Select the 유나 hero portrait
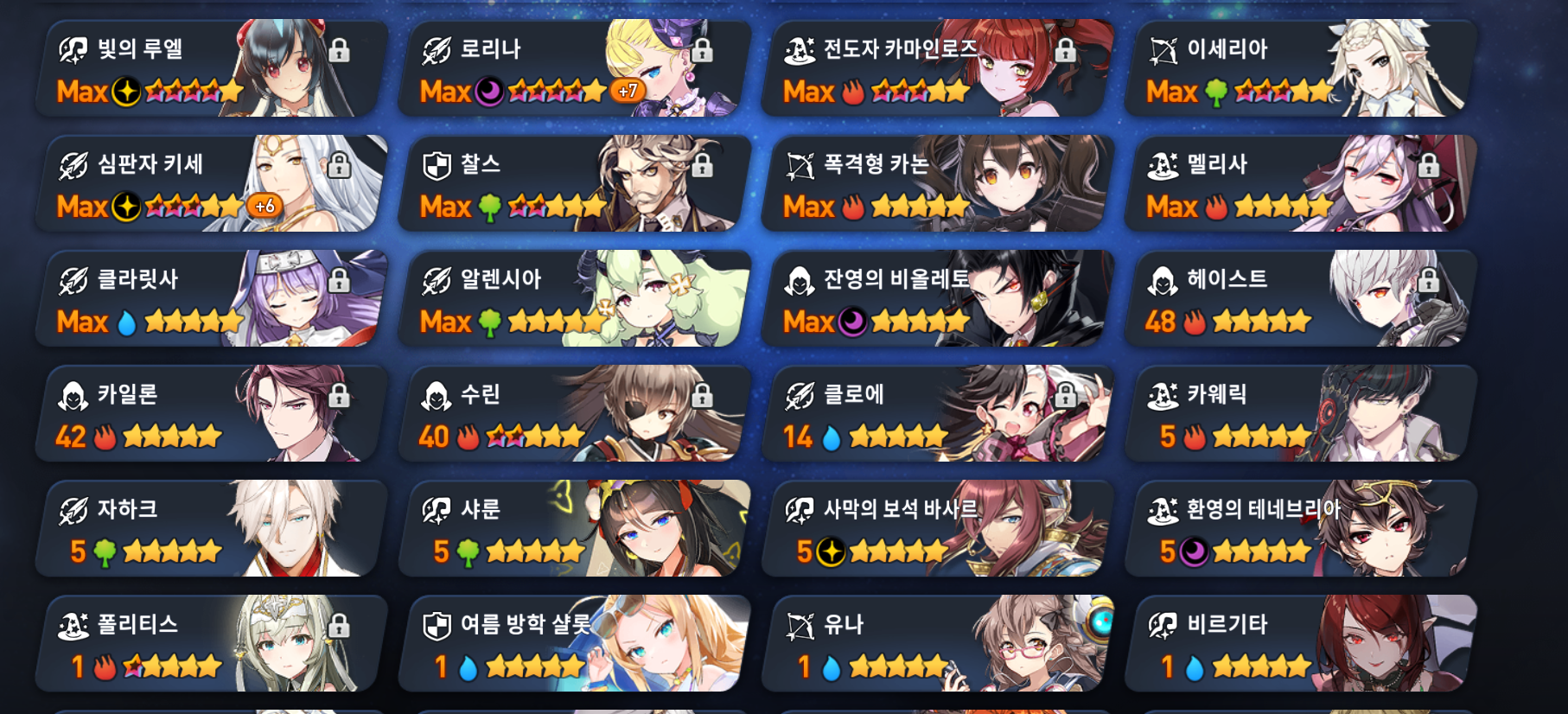The width and height of the screenshot is (1568, 714). coord(1037,643)
